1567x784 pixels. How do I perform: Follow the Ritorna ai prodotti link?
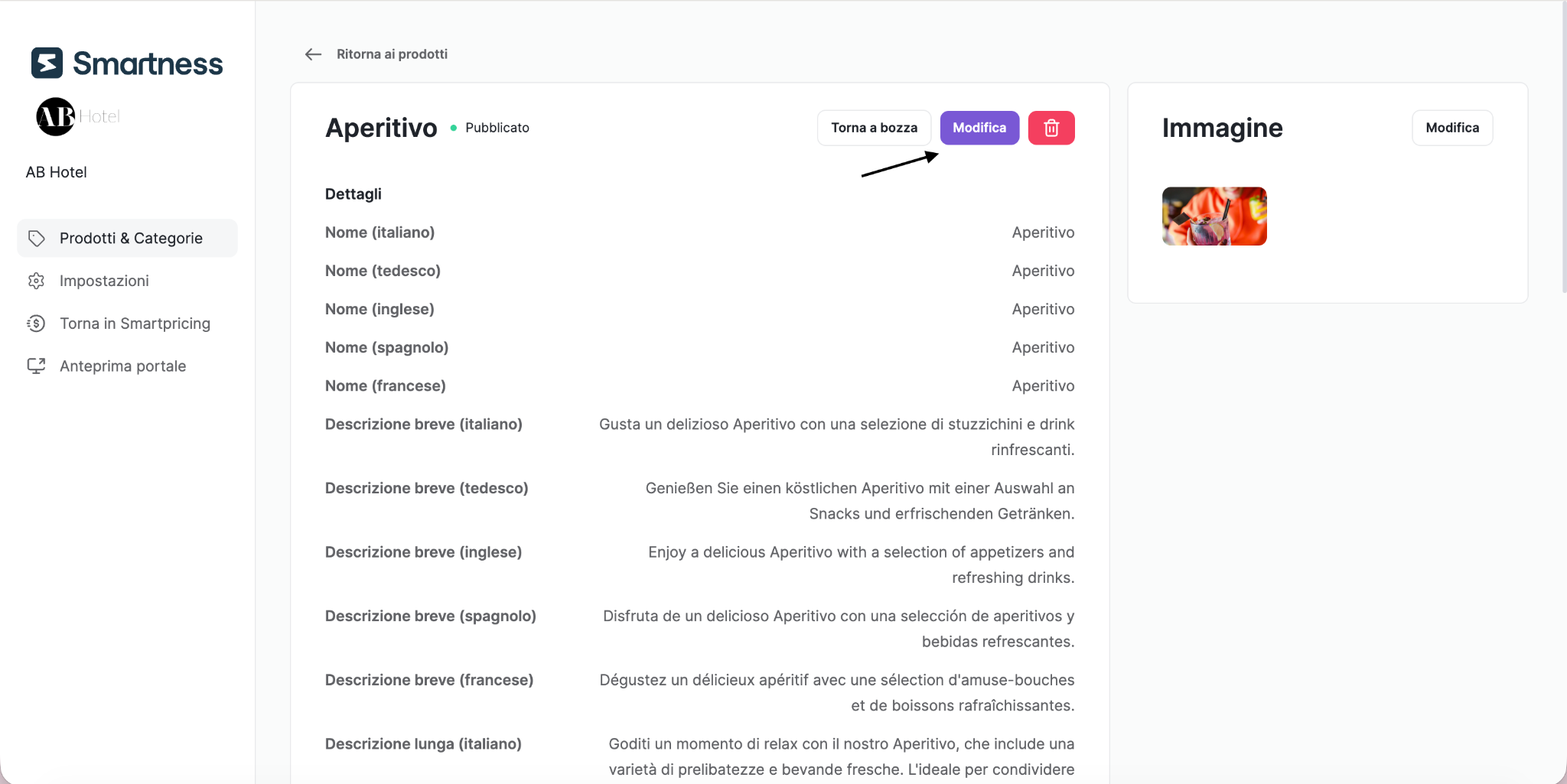(x=392, y=54)
